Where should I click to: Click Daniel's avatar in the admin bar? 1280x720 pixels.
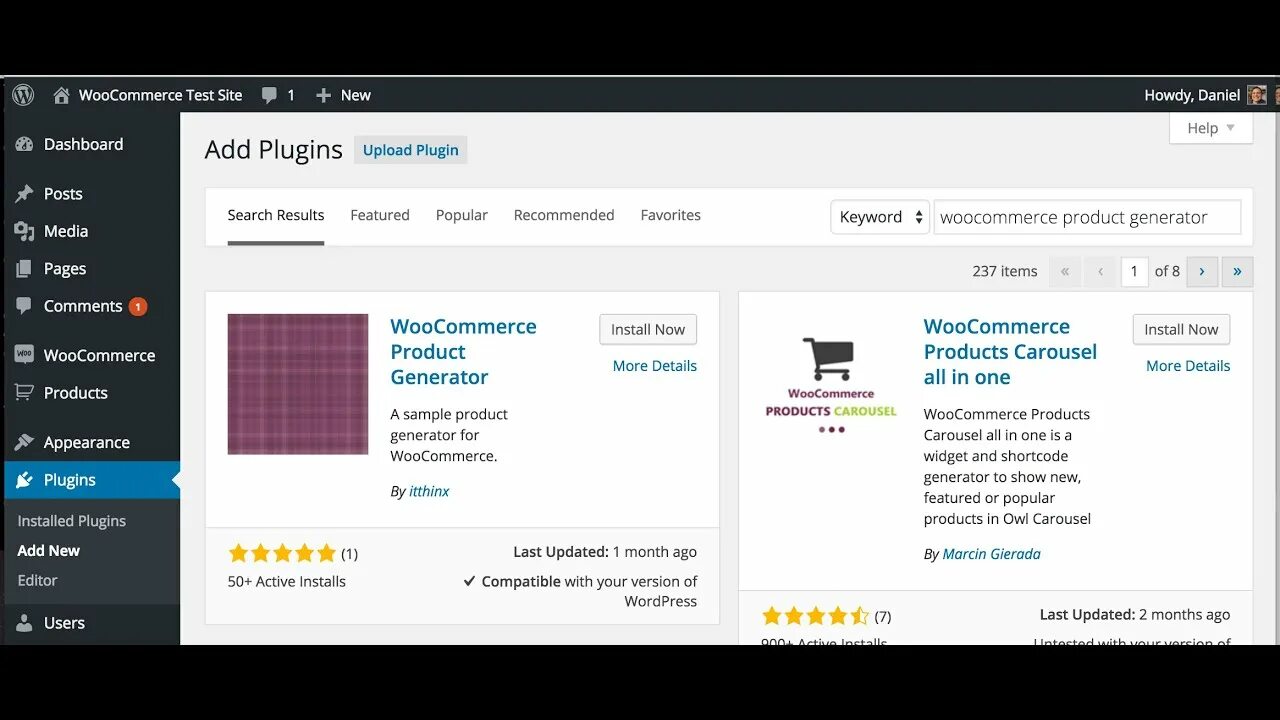(1257, 95)
